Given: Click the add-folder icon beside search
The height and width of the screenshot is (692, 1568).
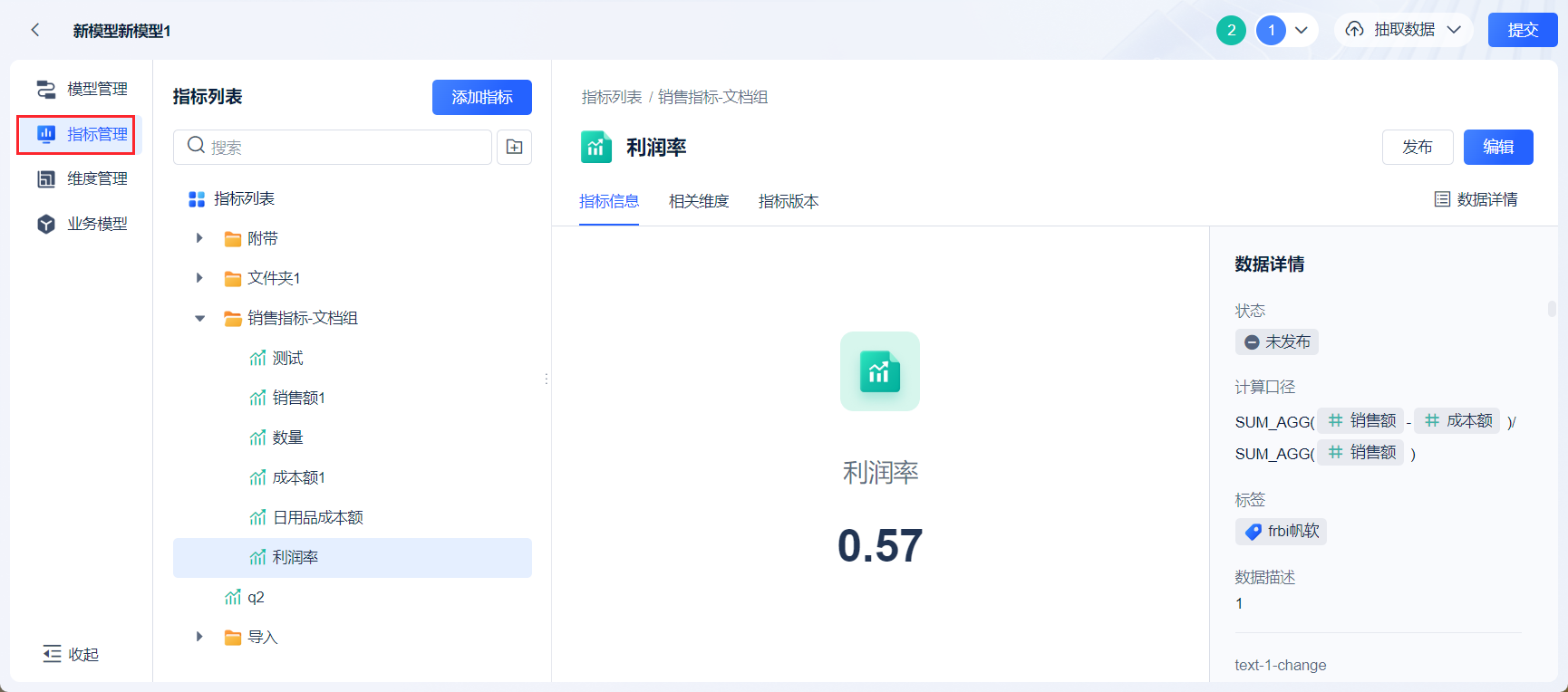Looking at the screenshot, I should (x=514, y=147).
